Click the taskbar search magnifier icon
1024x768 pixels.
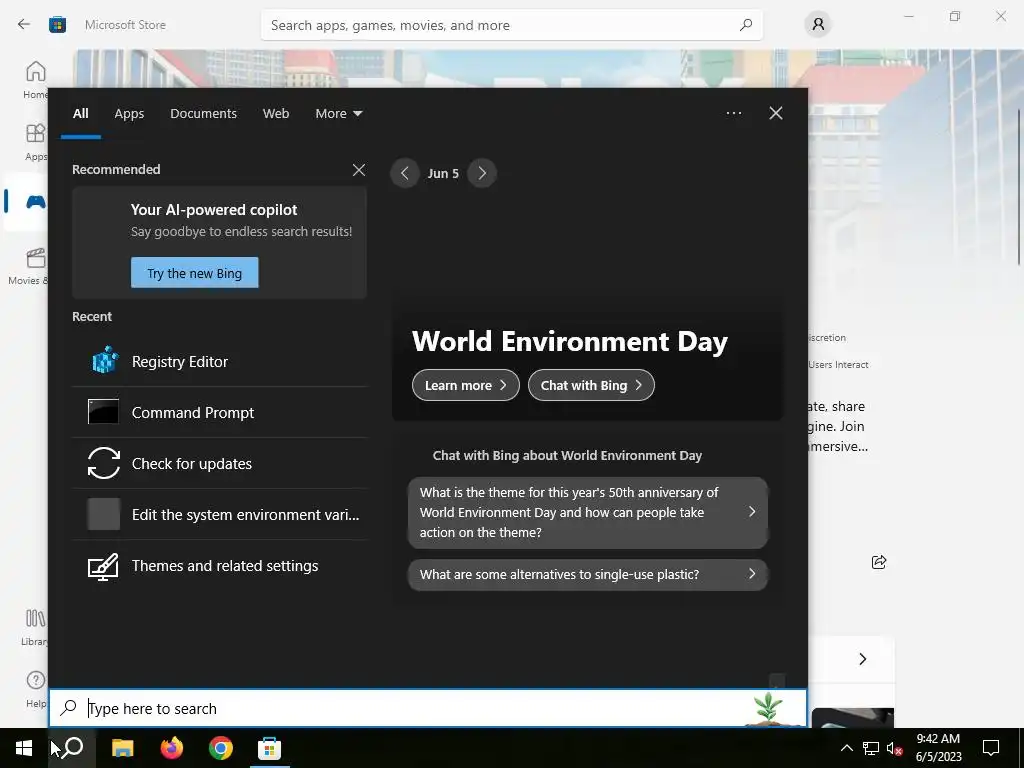click(x=73, y=748)
